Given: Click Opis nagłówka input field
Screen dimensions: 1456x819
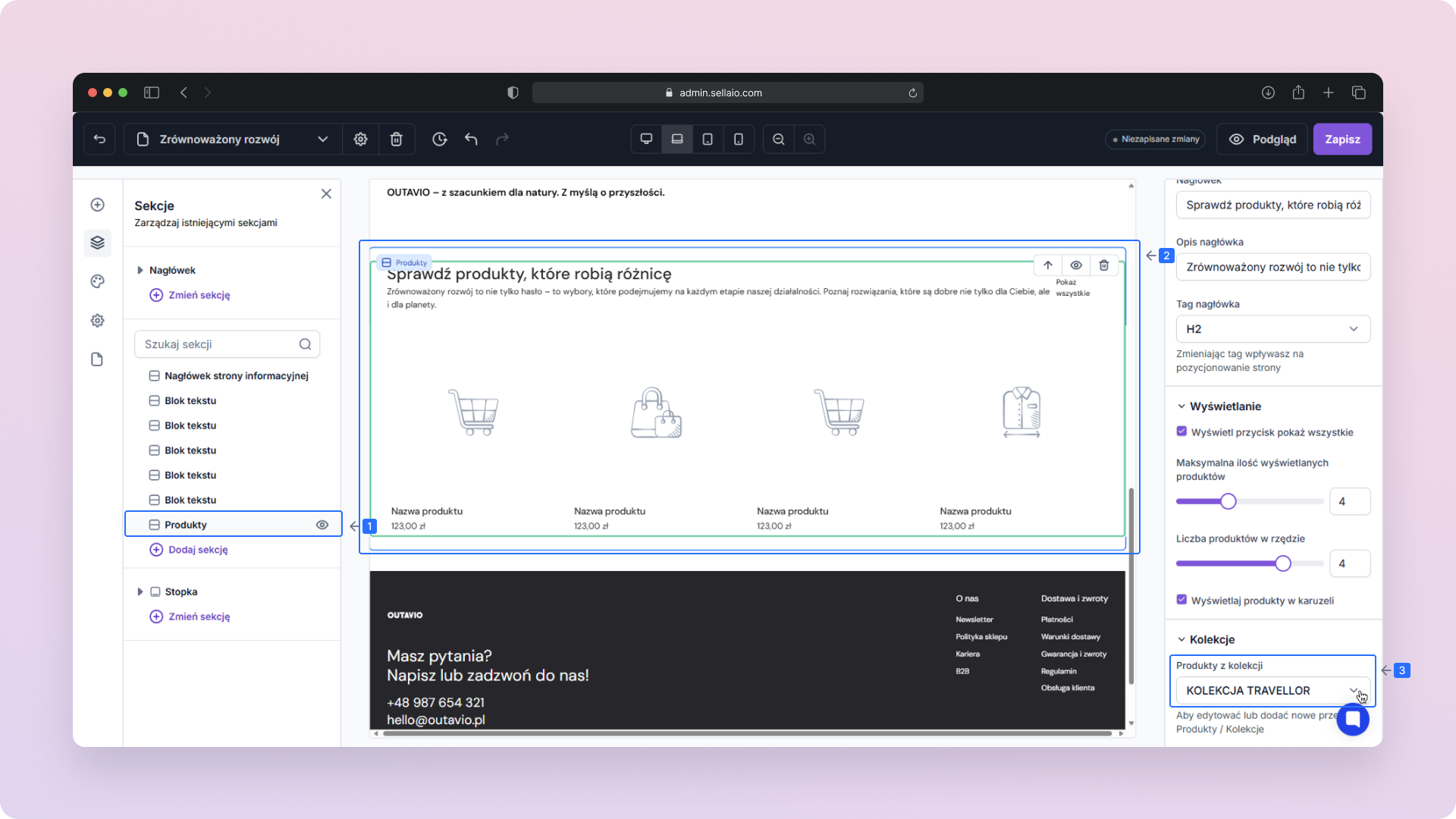Looking at the screenshot, I should [x=1273, y=267].
